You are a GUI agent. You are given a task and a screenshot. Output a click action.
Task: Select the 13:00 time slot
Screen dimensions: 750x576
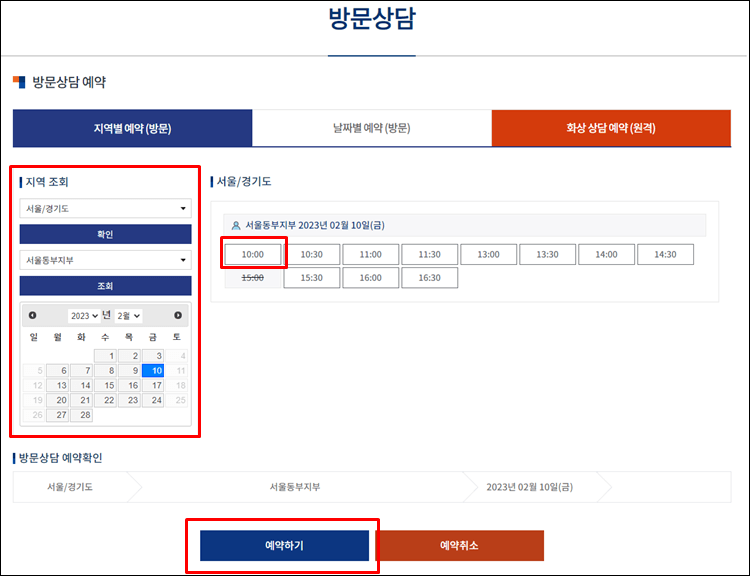(488, 255)
